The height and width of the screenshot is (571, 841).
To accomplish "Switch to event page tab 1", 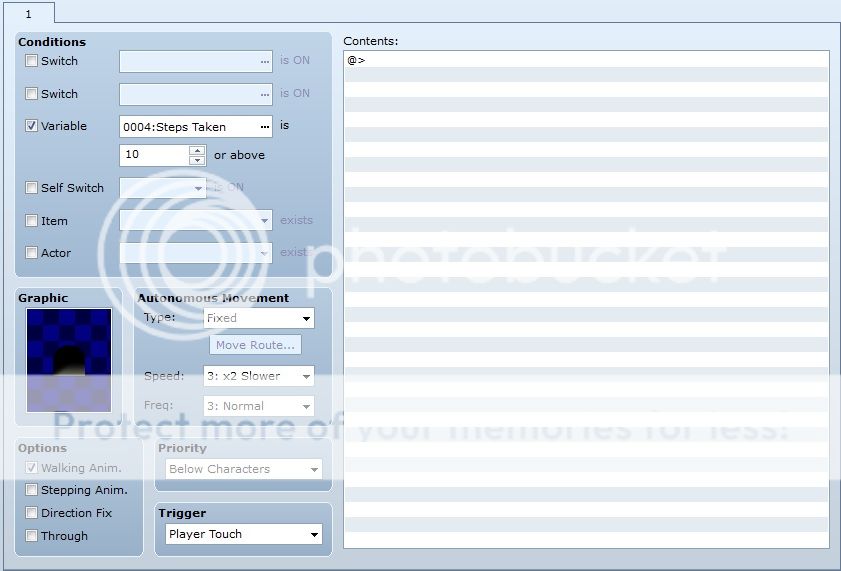I will [x=28, y=13].
